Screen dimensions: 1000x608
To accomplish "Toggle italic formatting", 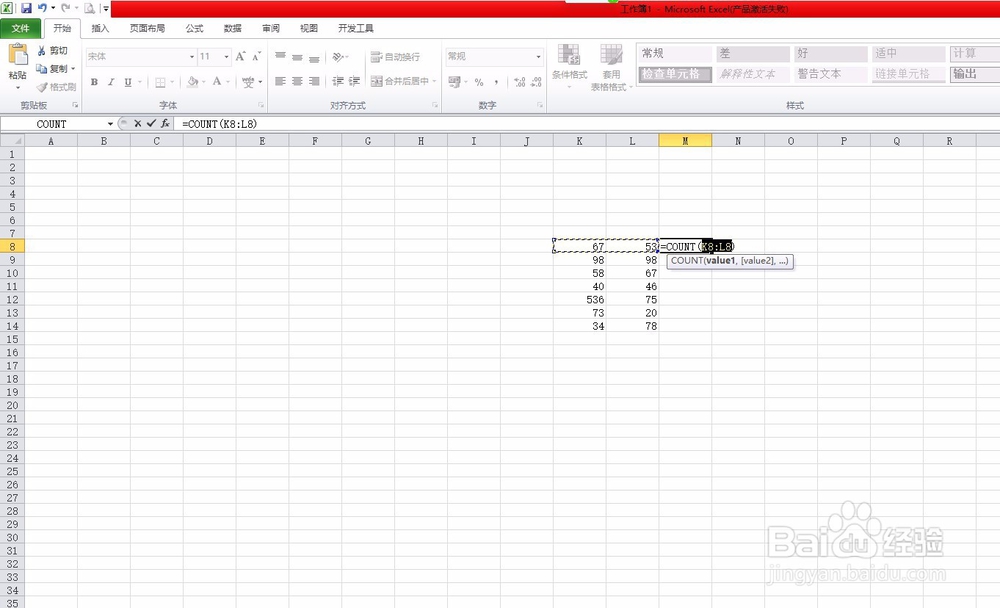I will (x=110, y=82).
